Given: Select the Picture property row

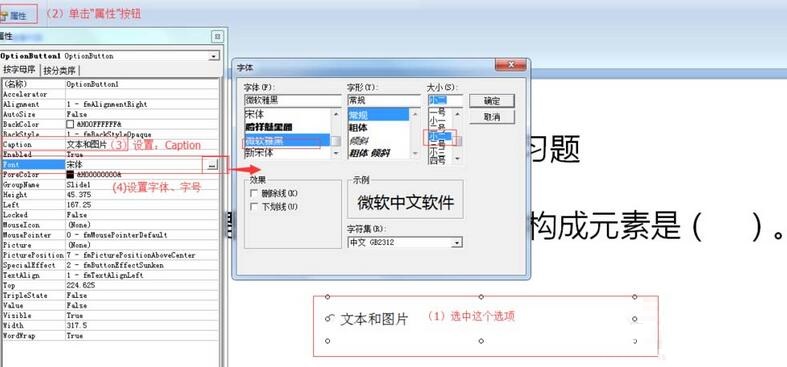Looking at the screenshot, I should (110, 245).
